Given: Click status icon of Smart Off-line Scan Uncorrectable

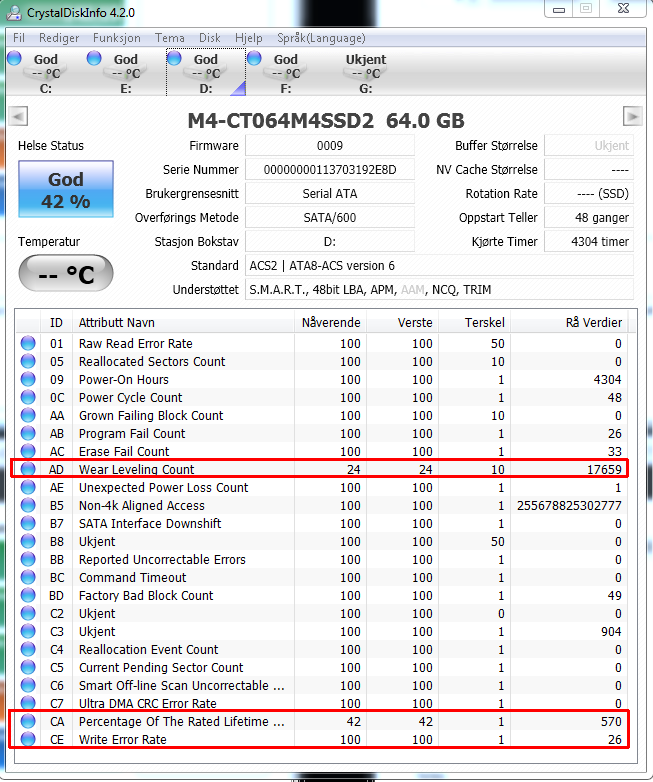Looking at the screenshot, I should (28, 685).
